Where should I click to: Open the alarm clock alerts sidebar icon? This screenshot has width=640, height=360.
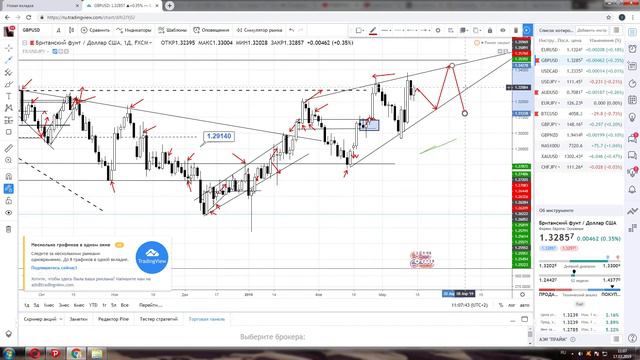[632, 49]
